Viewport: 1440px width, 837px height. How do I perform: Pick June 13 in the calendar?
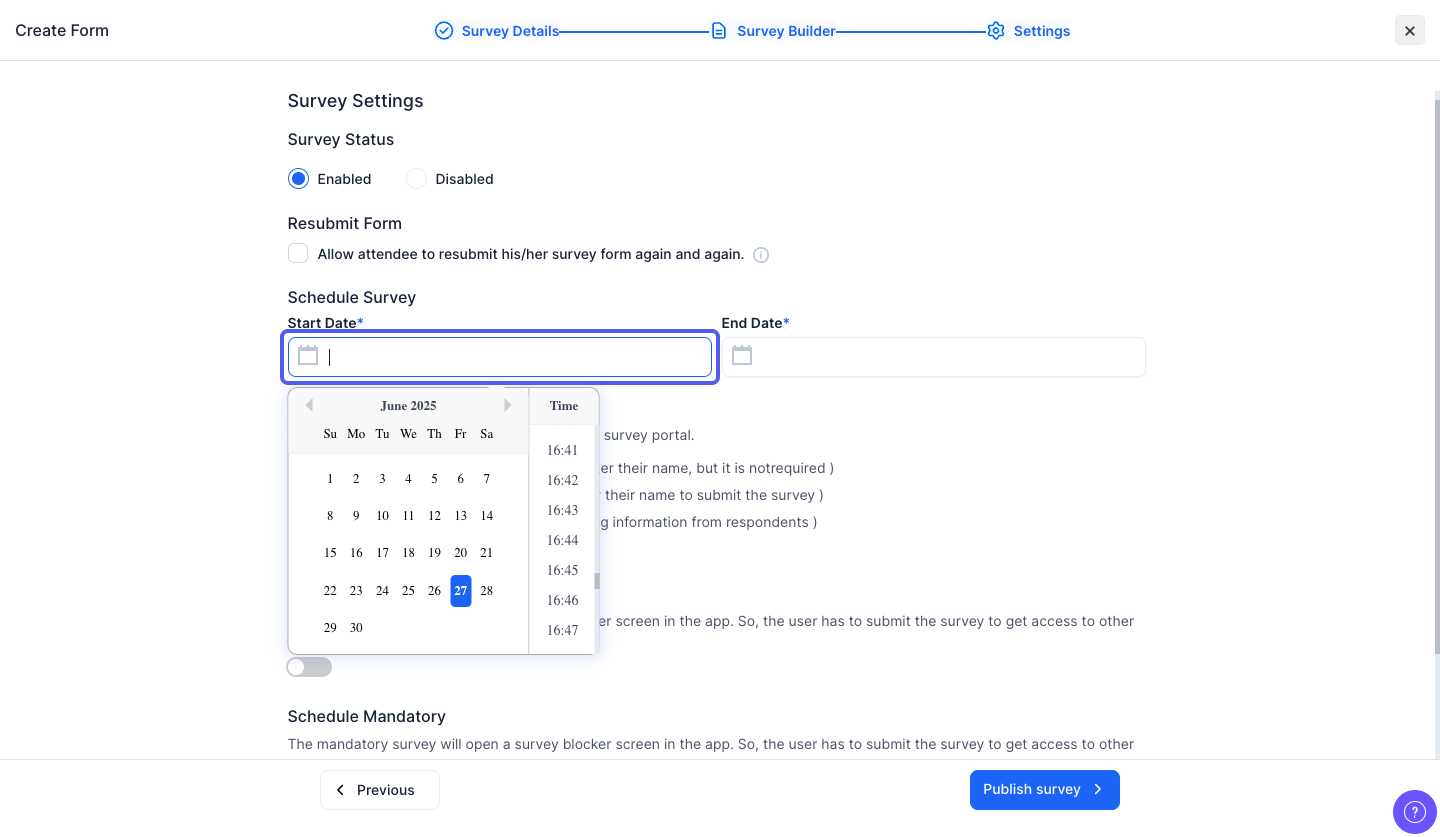(x=461, y=516)
